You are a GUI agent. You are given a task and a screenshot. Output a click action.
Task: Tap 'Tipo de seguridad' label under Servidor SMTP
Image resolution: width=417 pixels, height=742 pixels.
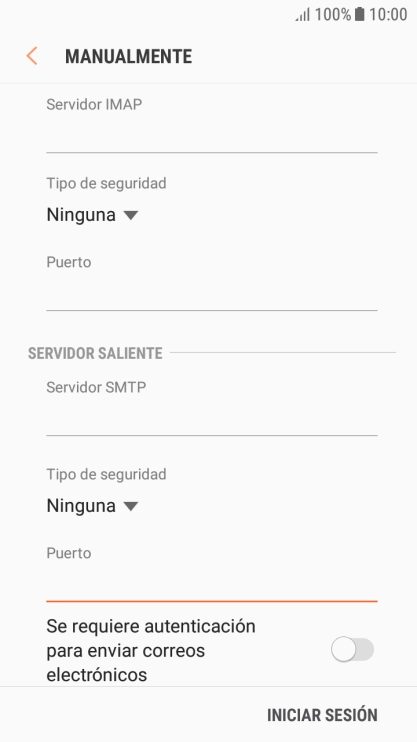(106, 475)
